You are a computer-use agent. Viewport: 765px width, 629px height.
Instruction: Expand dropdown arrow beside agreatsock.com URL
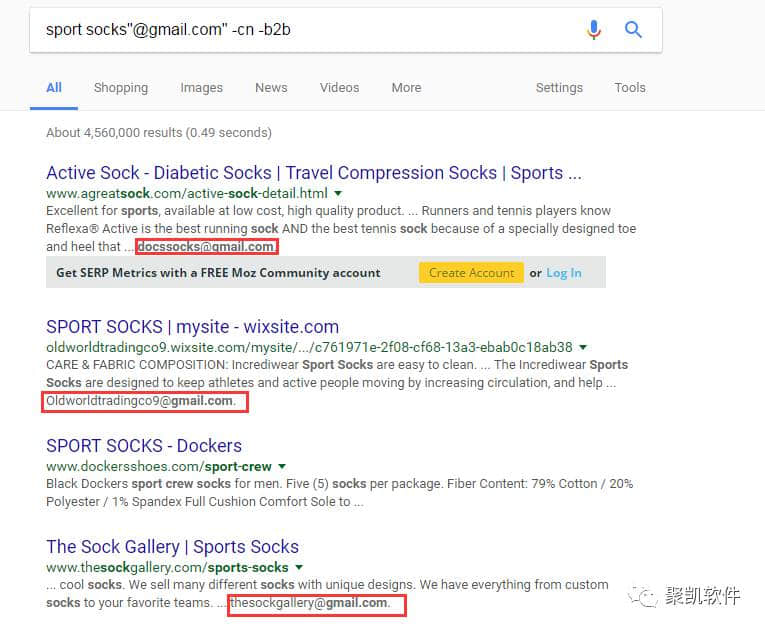338,194
